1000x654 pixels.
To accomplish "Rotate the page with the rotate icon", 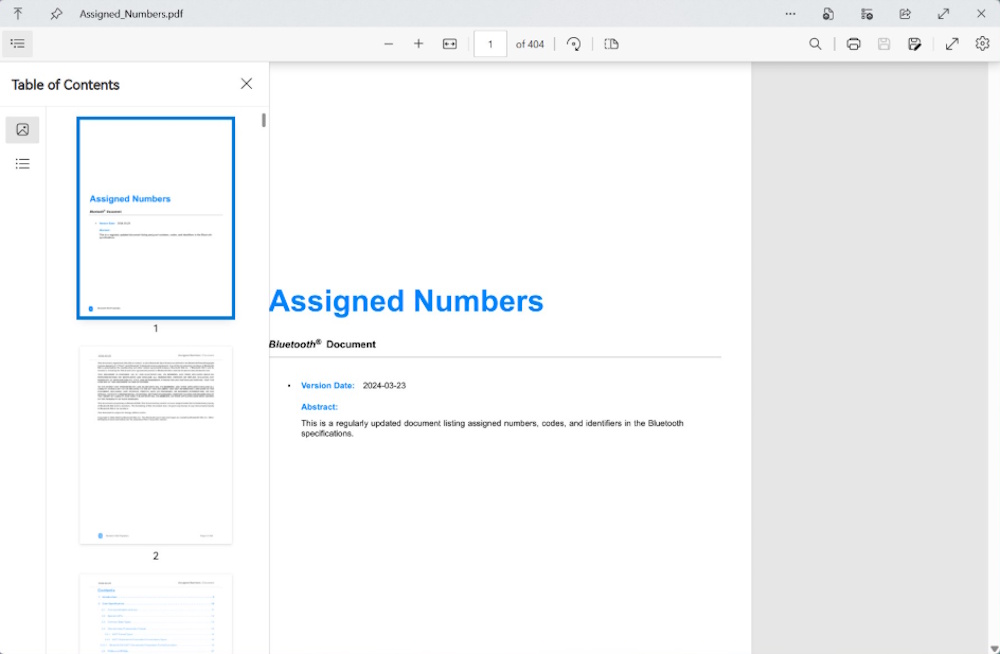I will (573, 44).
